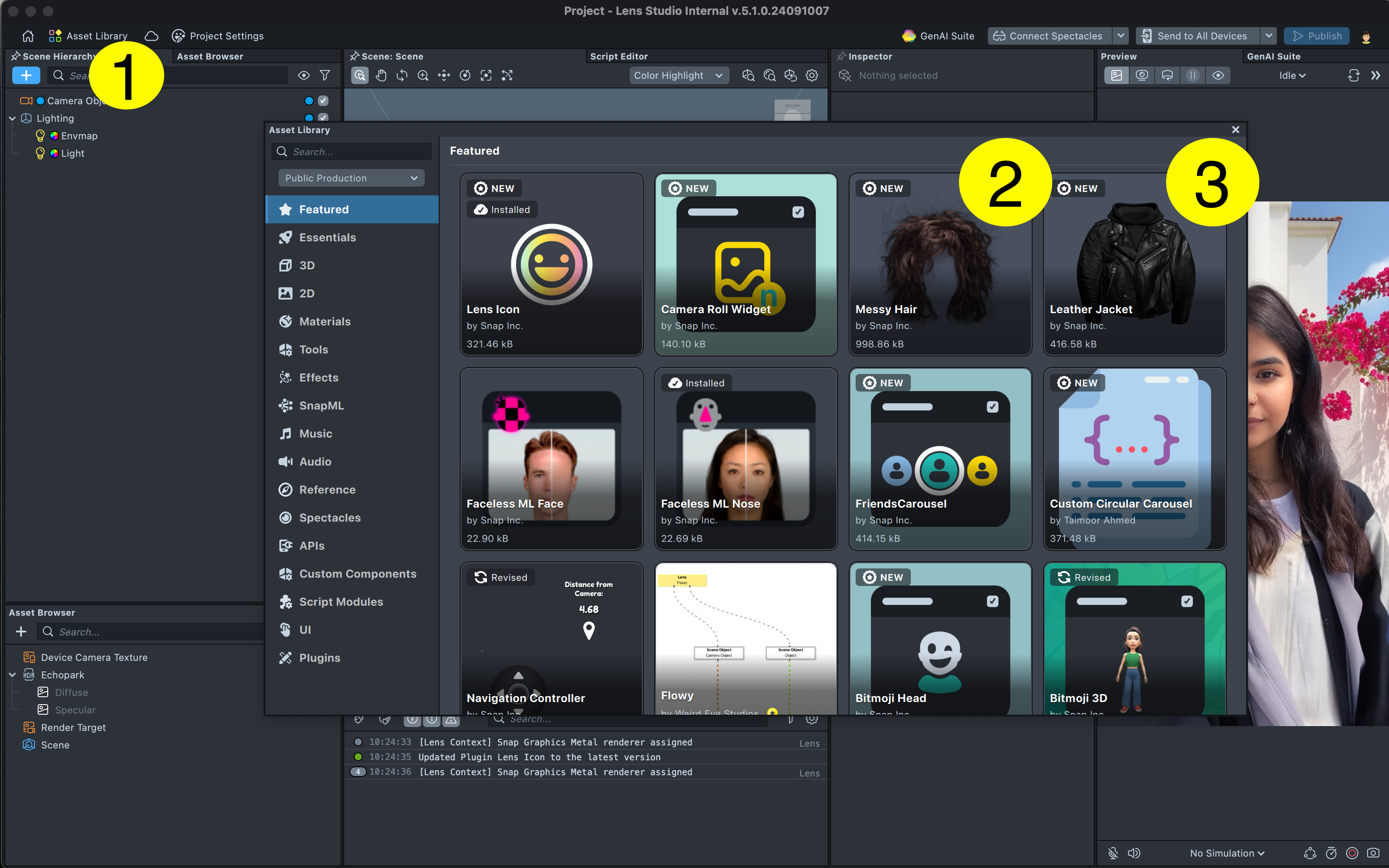Click the Envmap color wheel swatch
1389x868 pixels.
(54, 136)
